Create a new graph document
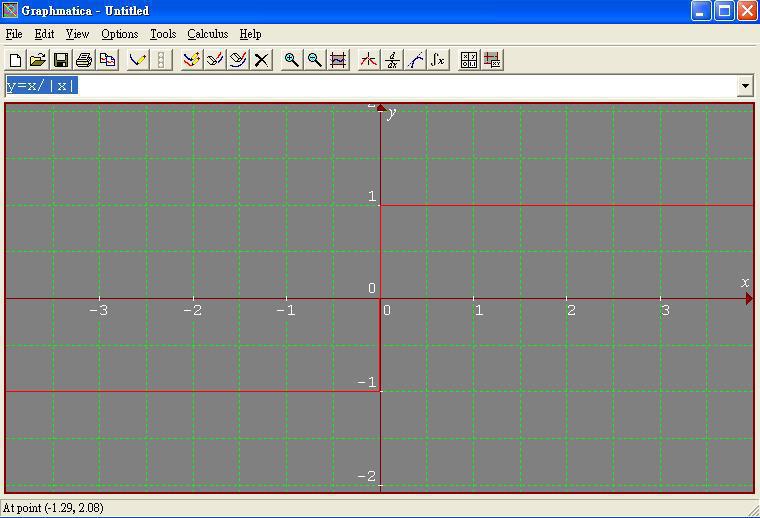760x518 pixels. tap(15, 60)
